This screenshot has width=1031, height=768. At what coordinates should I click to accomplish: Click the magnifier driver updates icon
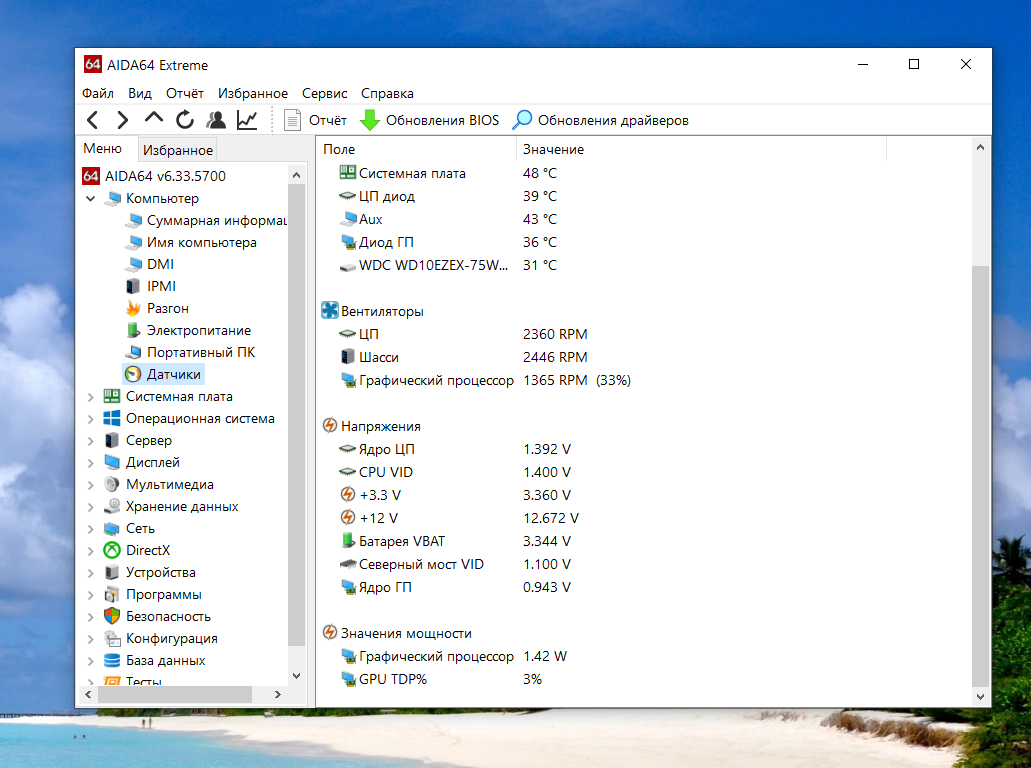coord(522,120)
